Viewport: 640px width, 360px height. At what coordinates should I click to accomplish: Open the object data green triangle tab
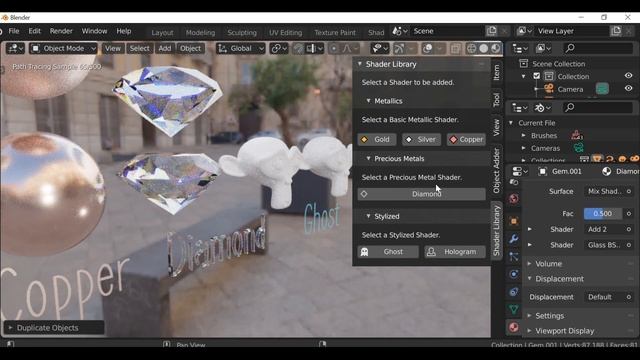point(514,309)
